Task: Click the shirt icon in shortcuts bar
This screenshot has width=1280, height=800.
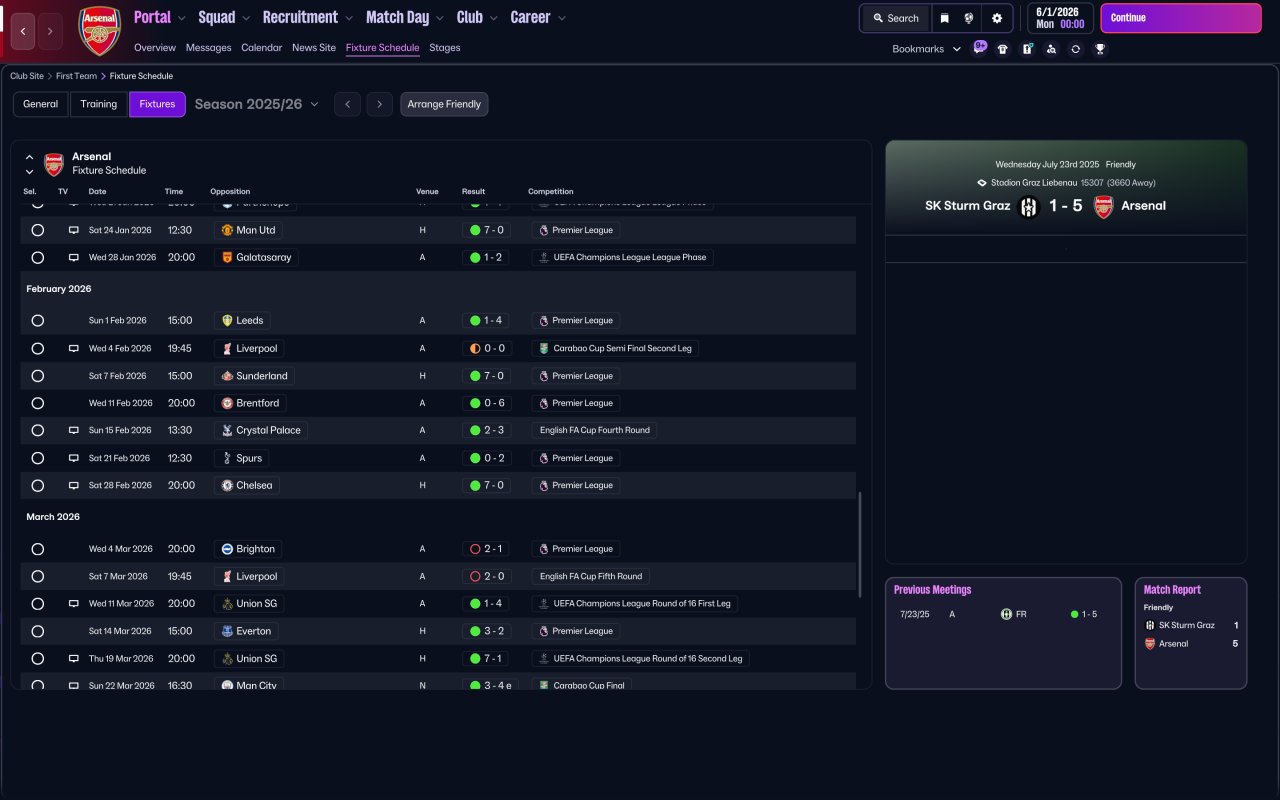Action: [1003, 49]
